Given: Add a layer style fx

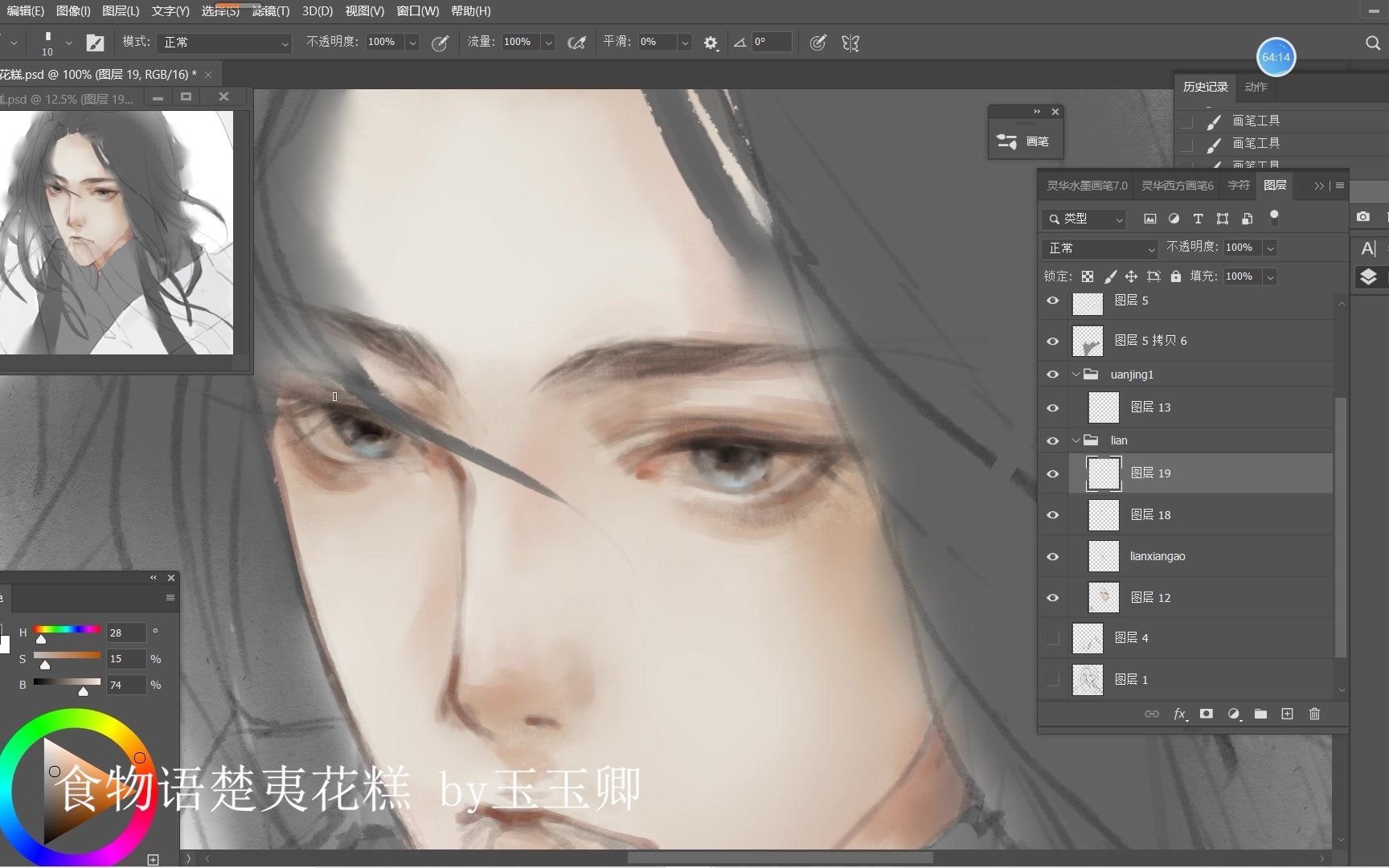Looking at the screenshot, I should pos(1180,714).
